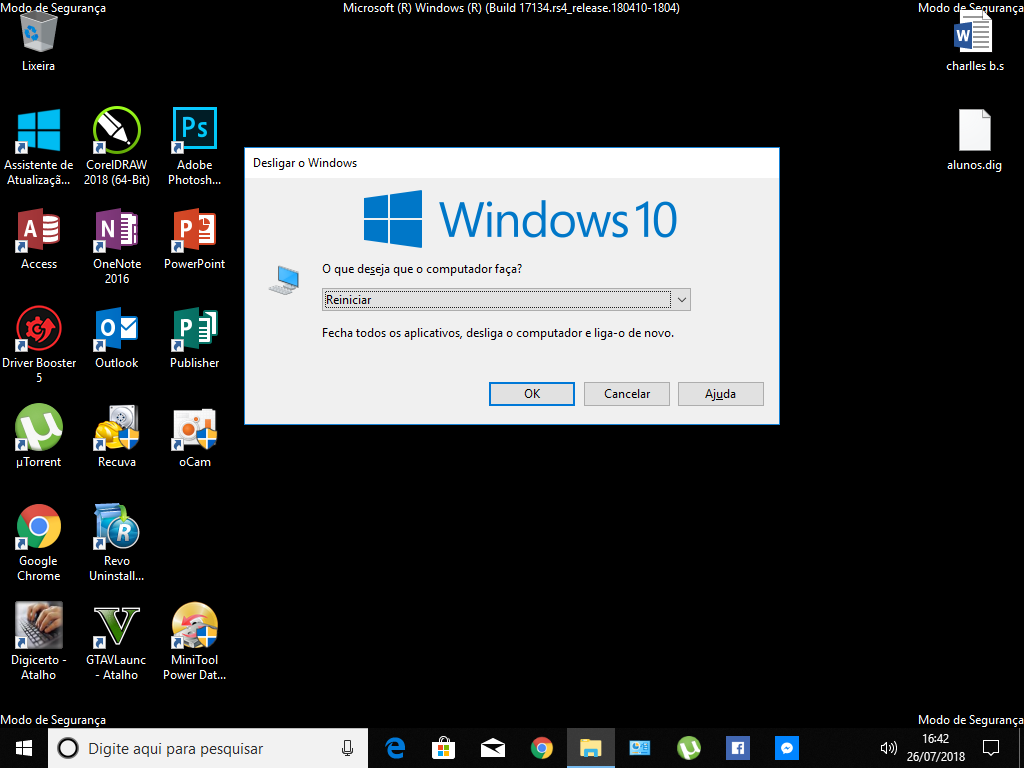Image resolution: width=1024 pixels, height=768 pixels.
Task: Select the CorelDRAW 2018 shortcut
Action: point(117,147)
